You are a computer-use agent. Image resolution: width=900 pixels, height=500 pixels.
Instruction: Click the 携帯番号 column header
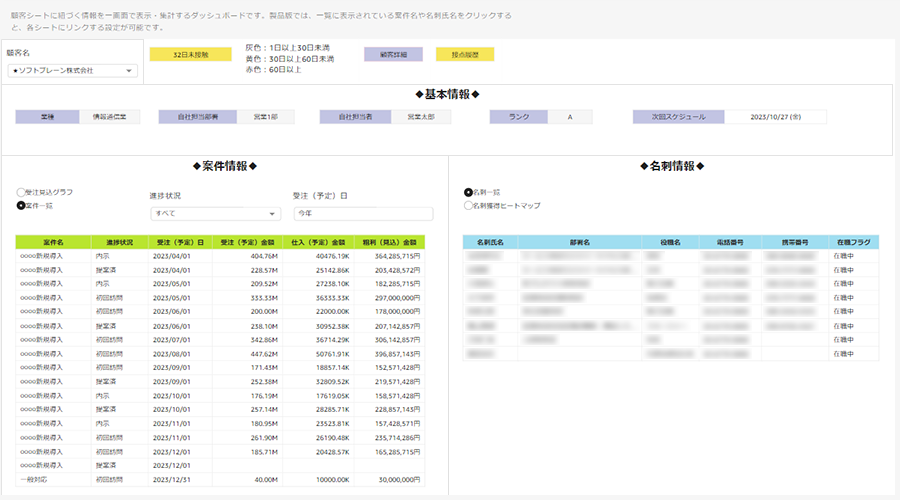point(795,242)
